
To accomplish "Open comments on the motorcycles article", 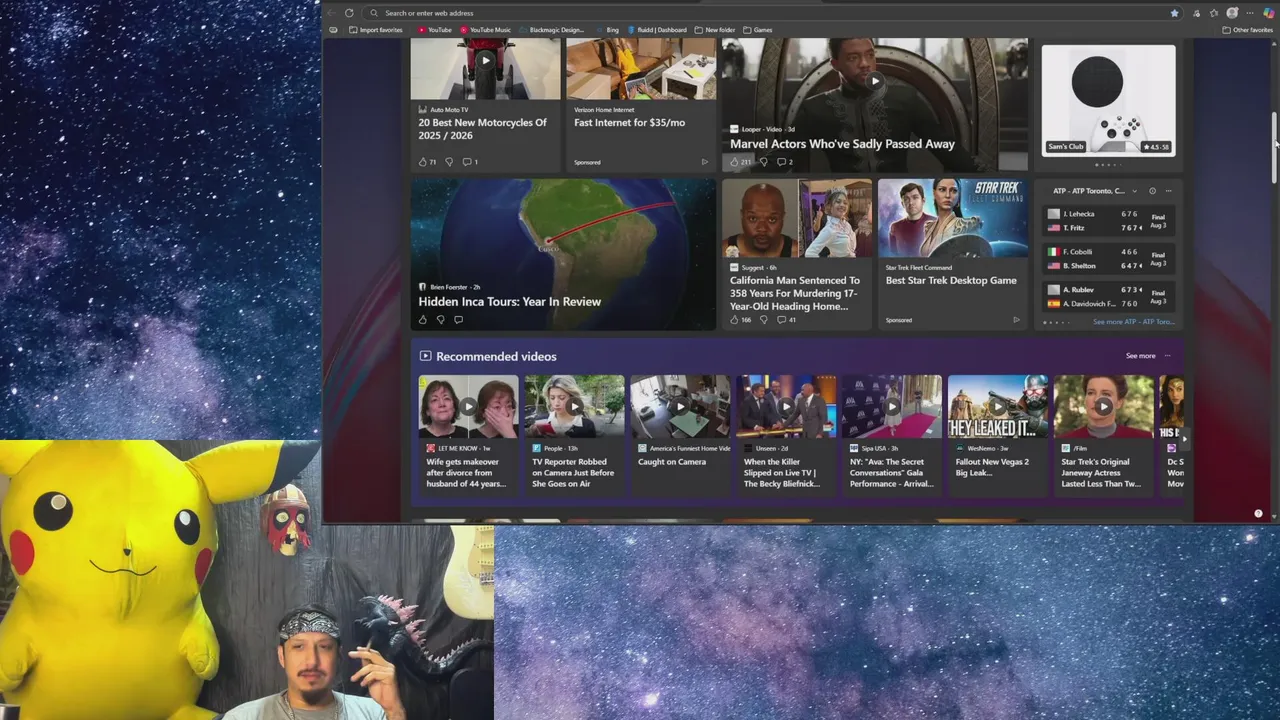I will (470, 162).
